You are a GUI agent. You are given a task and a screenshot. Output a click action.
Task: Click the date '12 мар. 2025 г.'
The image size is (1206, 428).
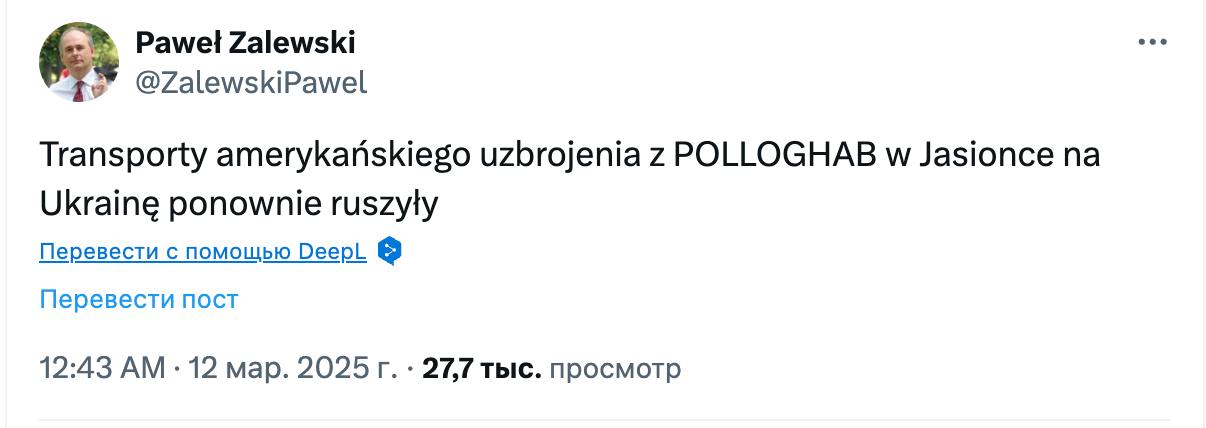[293, 369]
